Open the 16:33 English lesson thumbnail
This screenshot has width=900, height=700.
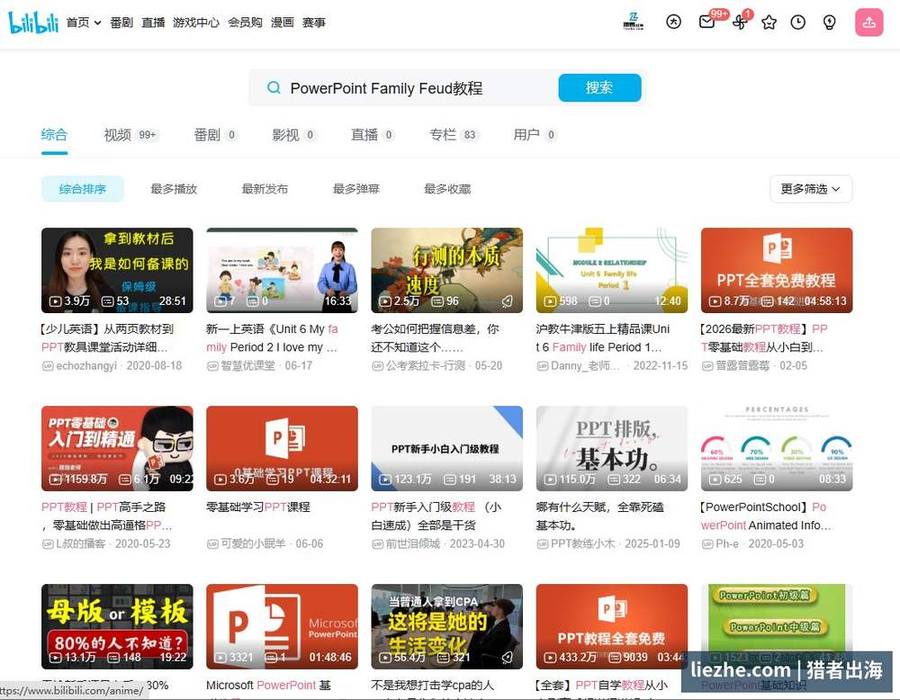[x=282, y=270]
